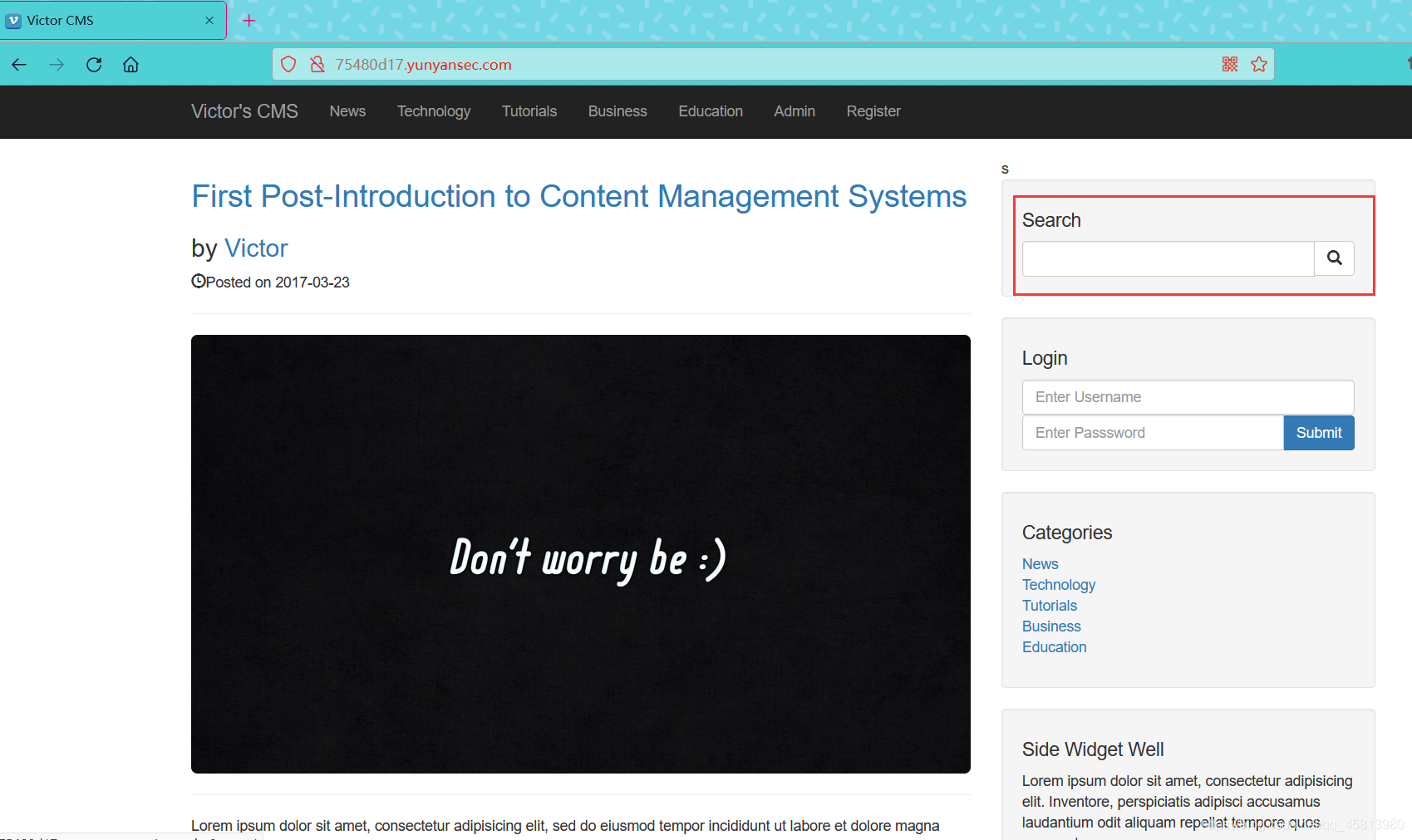Reload the current page

[93, 64]
